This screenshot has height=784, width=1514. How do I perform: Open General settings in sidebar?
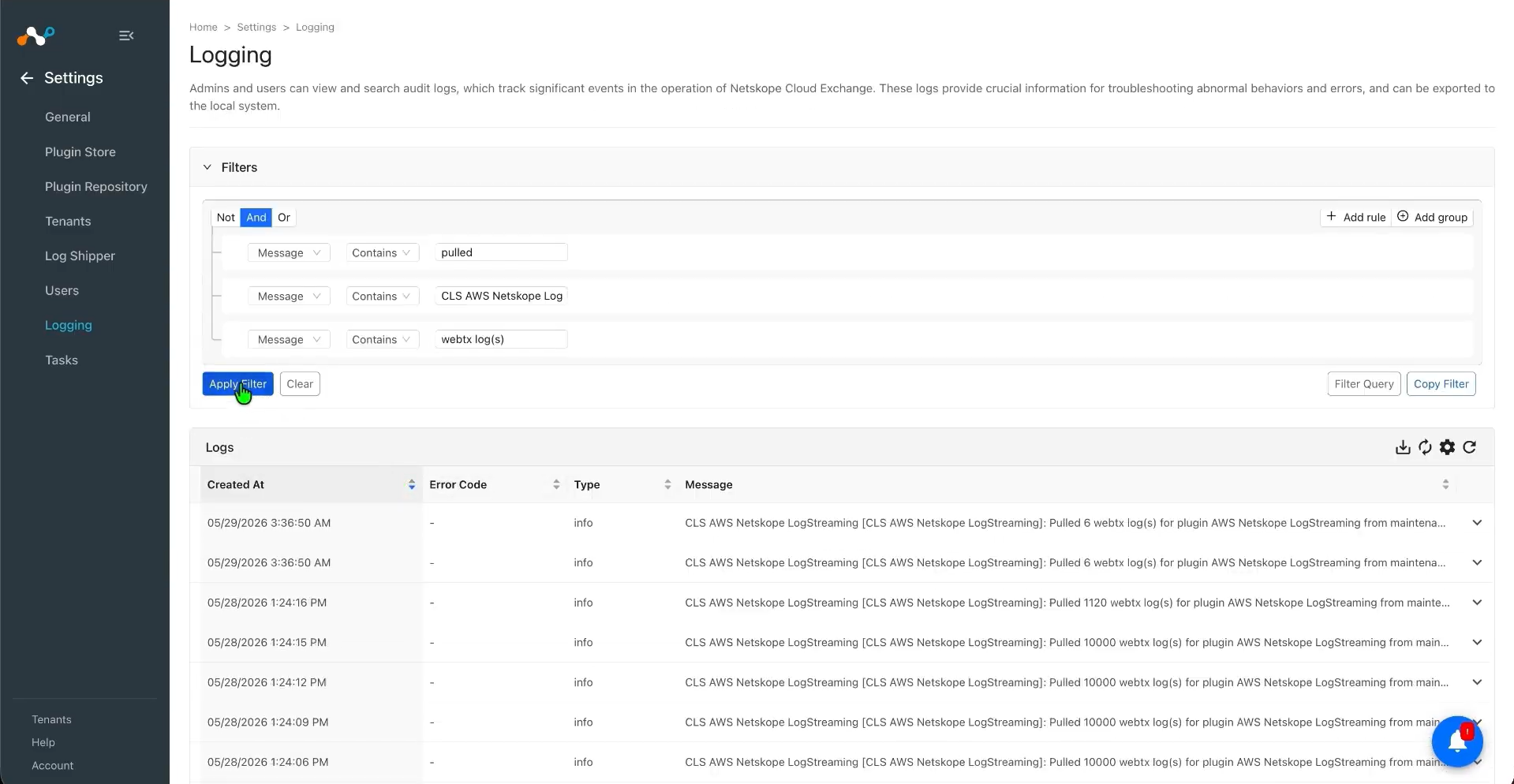point(68,118)
